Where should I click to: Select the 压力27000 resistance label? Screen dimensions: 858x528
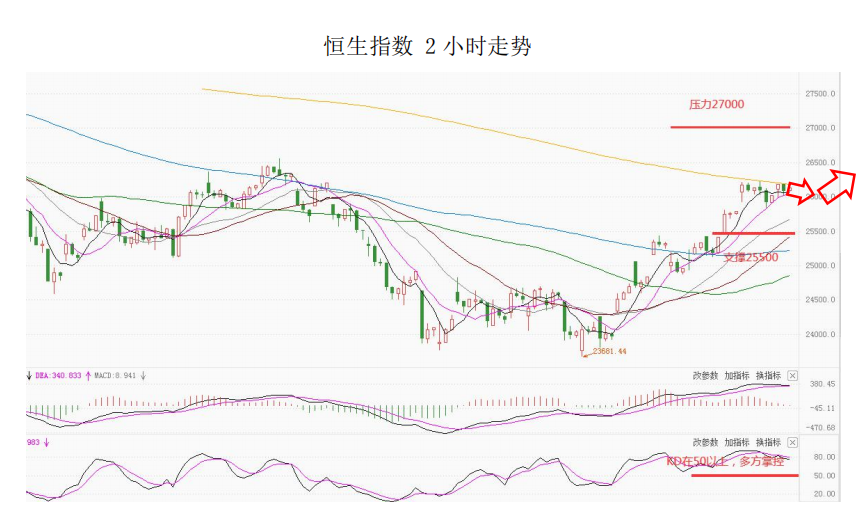click(x=716, y=104)
